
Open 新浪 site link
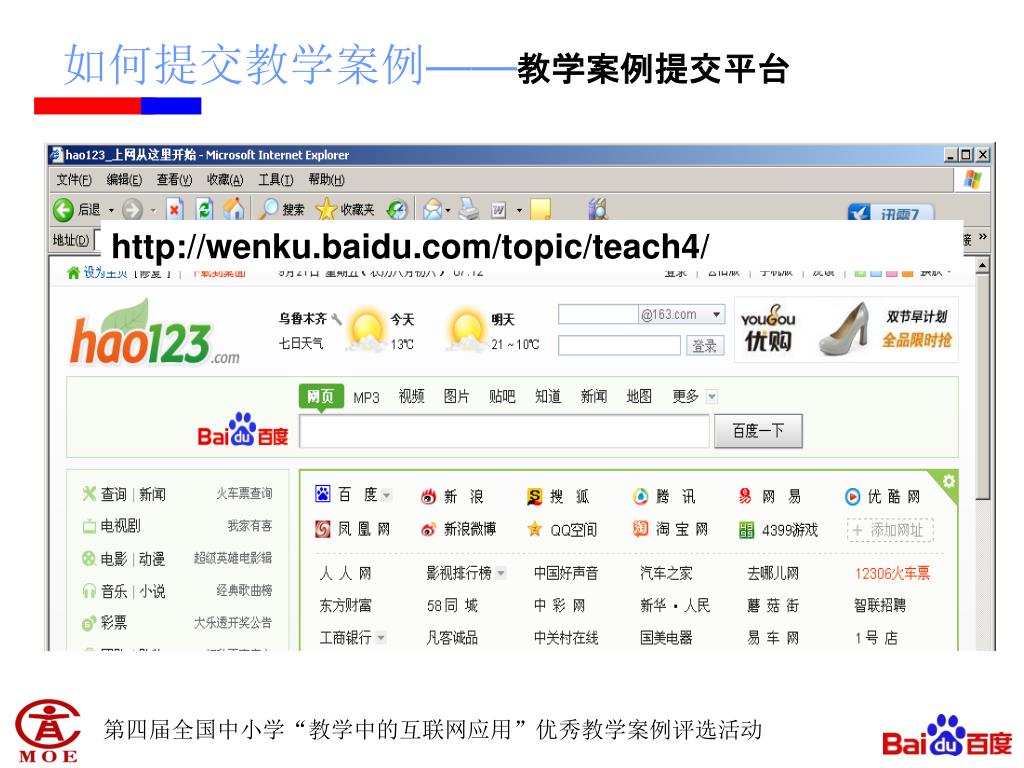point(452,496)
